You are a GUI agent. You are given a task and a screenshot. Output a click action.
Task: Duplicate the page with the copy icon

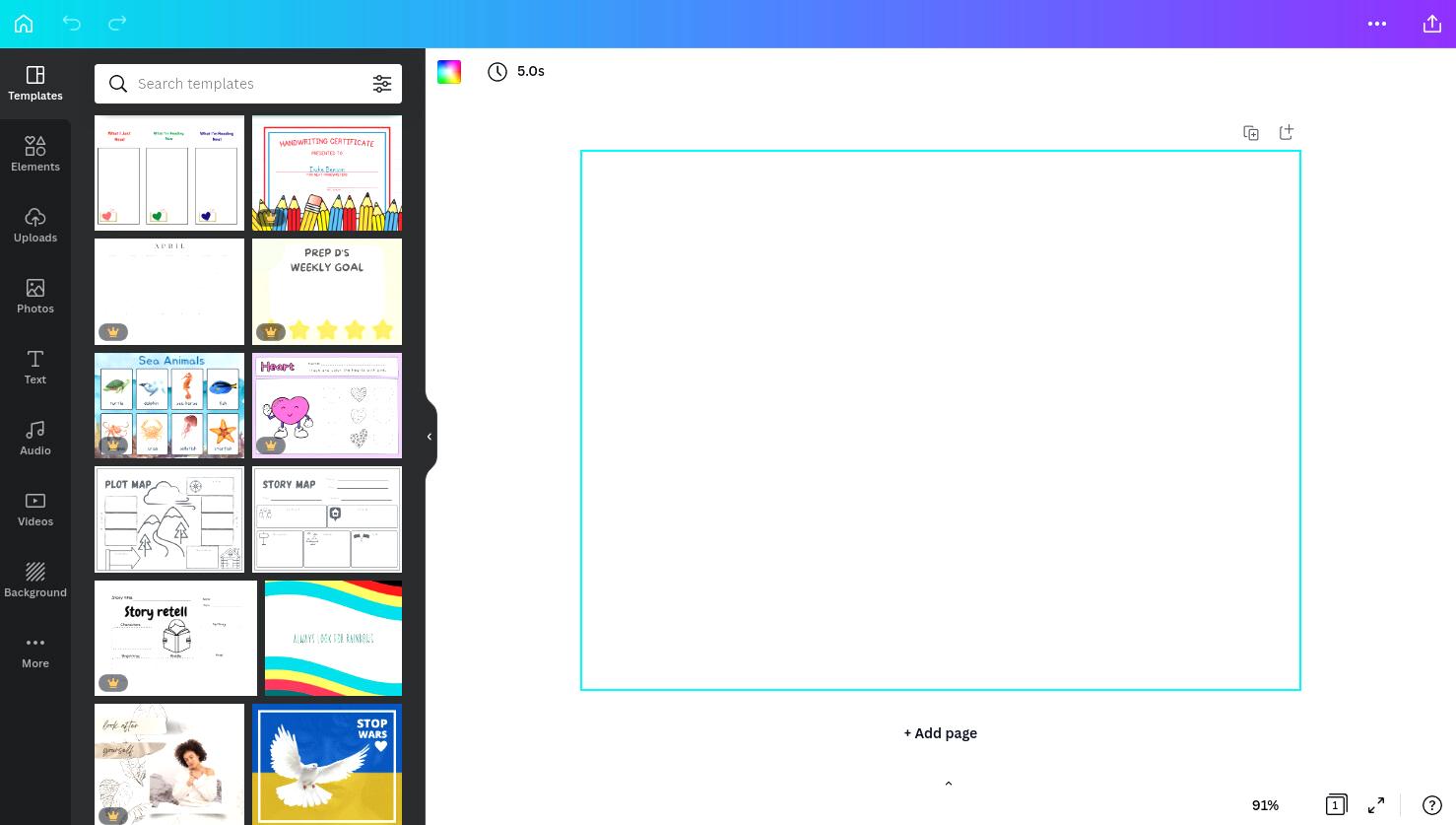coord(1251,133)
